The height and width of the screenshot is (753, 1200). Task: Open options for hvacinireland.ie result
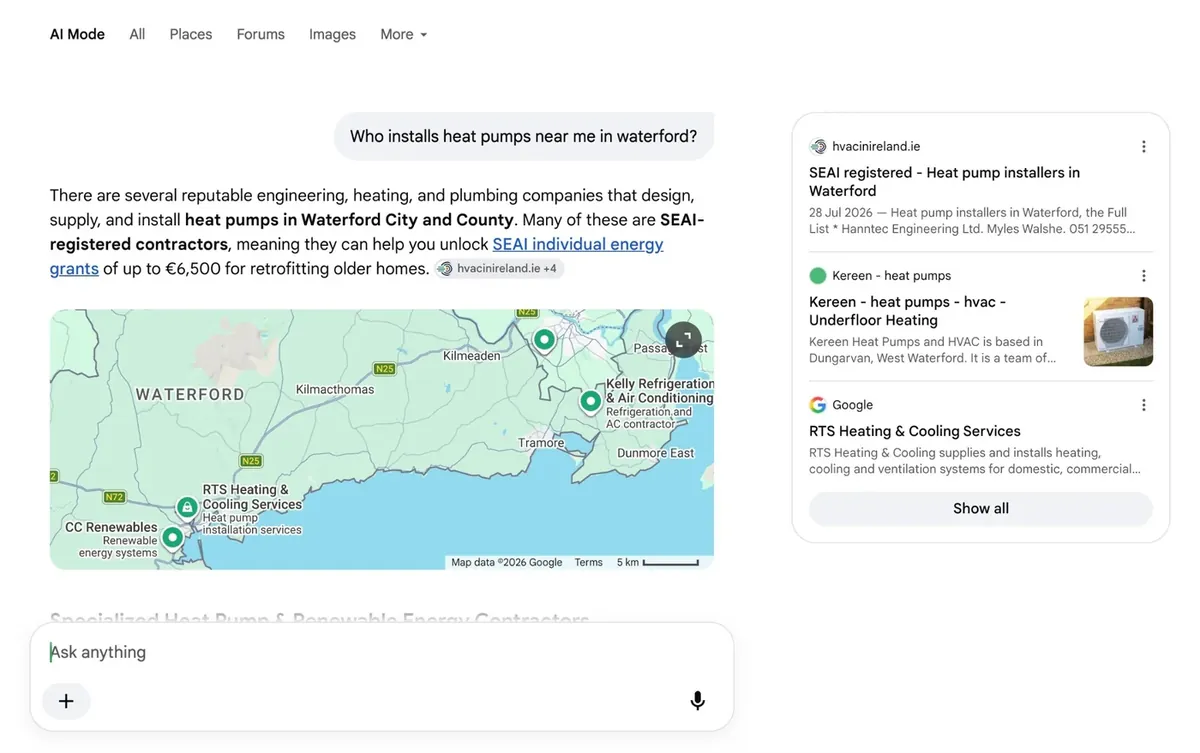pyautogui.click(x=1144, y=147)
